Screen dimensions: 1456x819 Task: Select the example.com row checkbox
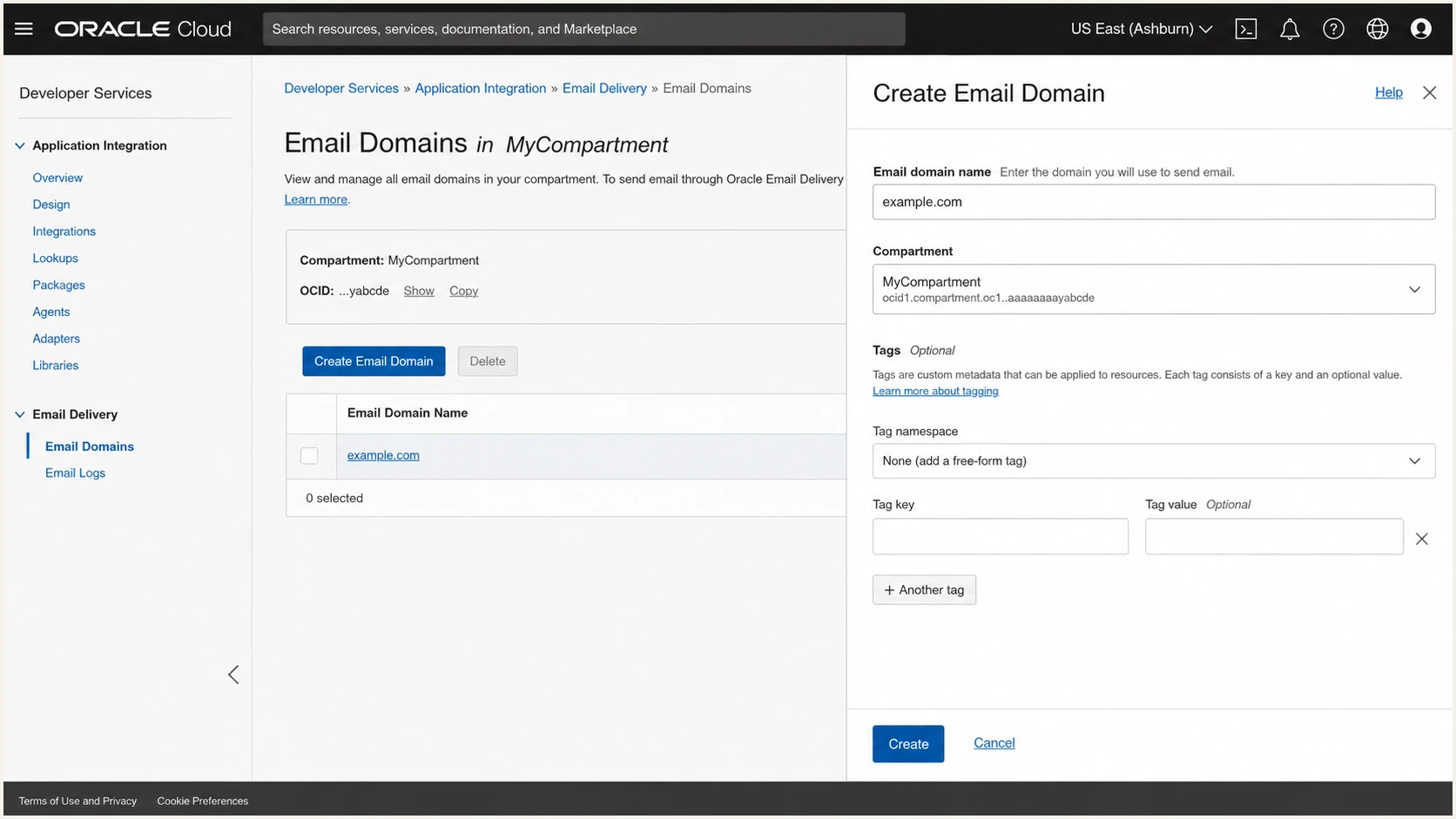[x=309, y=455]
